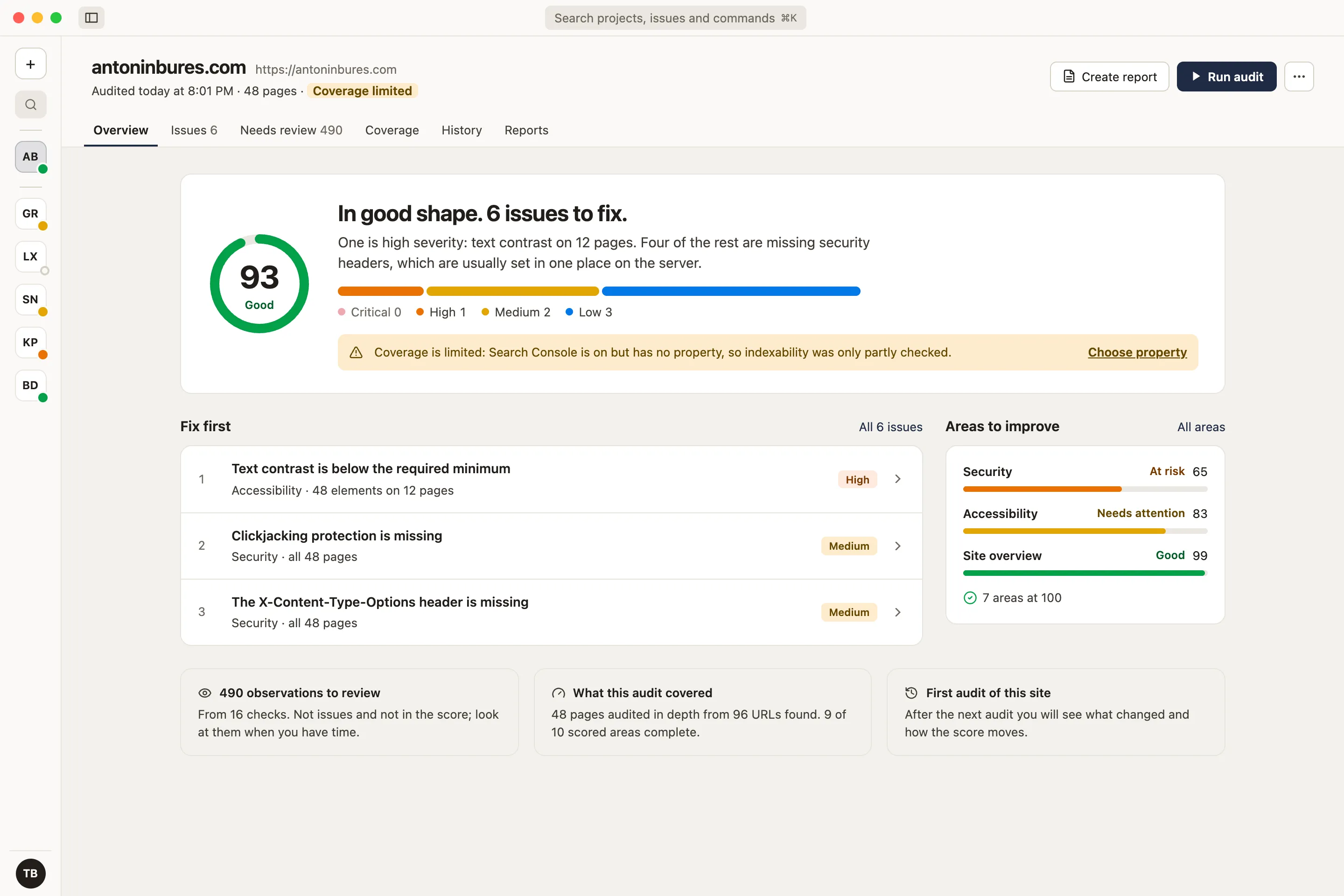This screenshot has width=1344, height=896.
Task: Click the Medium 2 severity legend
Action: [x=516, y=312]
